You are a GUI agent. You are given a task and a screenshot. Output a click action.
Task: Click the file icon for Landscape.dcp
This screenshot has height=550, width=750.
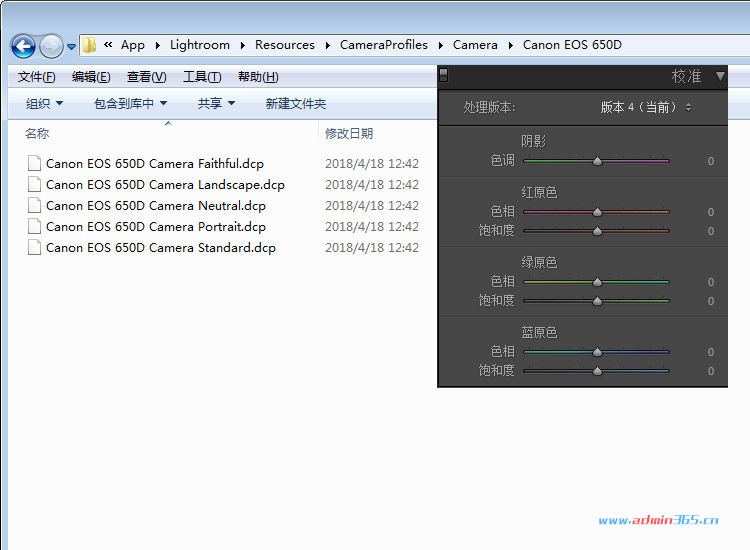[34, 184]
